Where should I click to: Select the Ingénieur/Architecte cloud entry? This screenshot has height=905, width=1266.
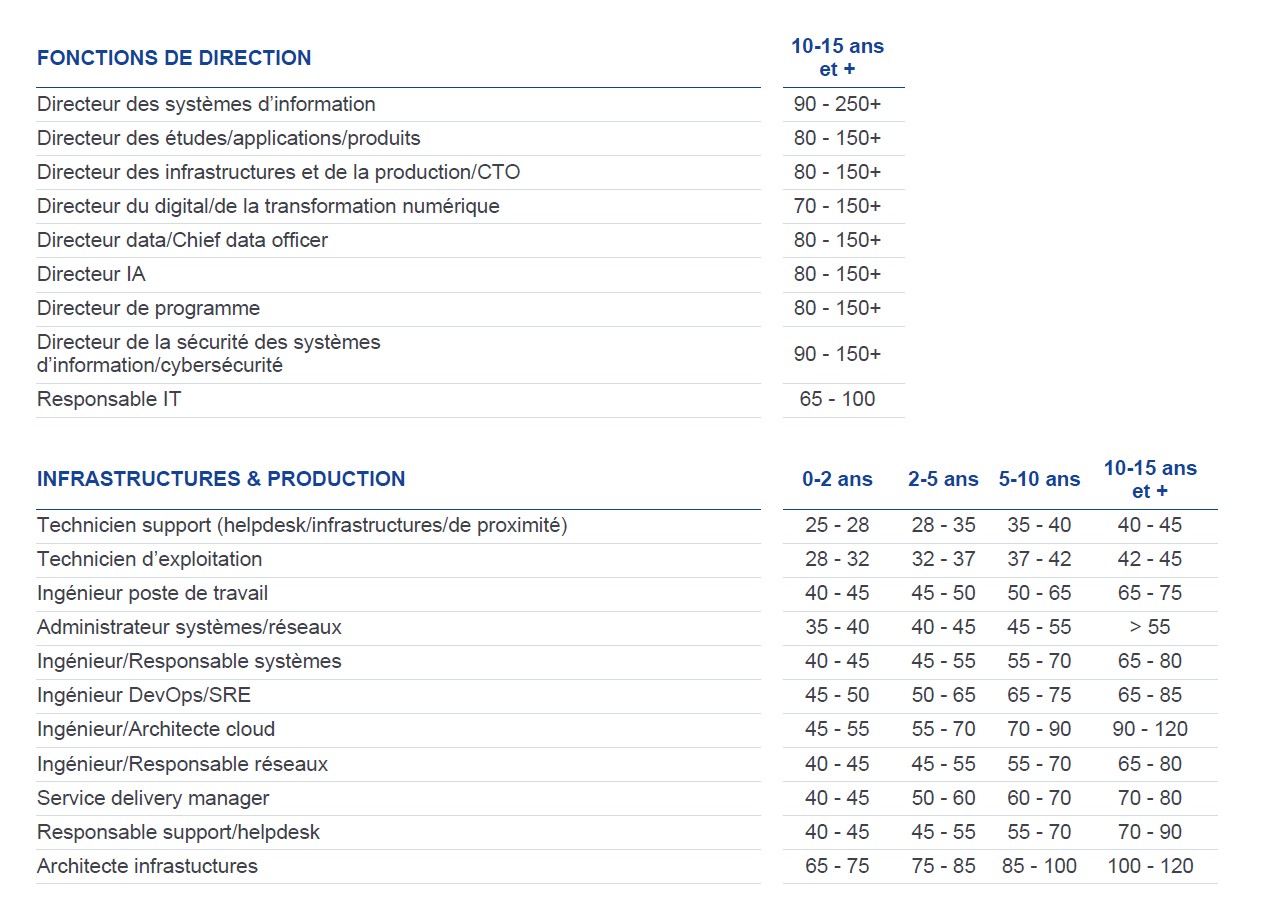point(155,729)
